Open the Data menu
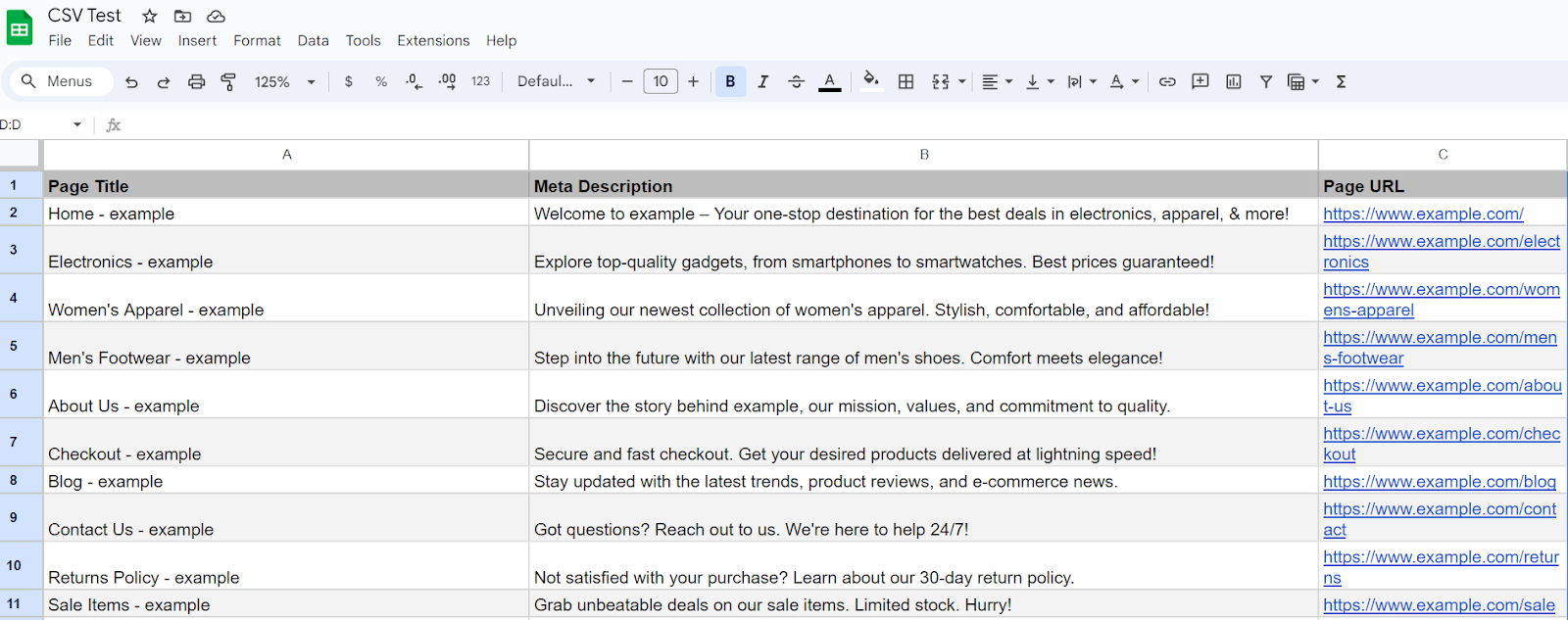 (x=314, y=40)
